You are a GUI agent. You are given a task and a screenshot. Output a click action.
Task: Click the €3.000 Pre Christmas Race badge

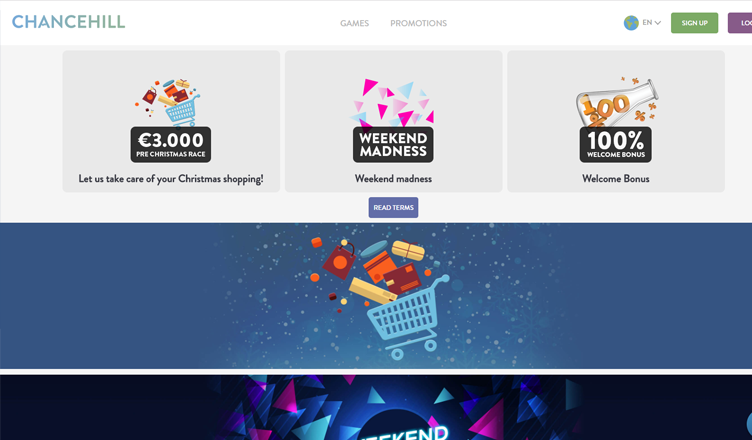tap(171, 144)
